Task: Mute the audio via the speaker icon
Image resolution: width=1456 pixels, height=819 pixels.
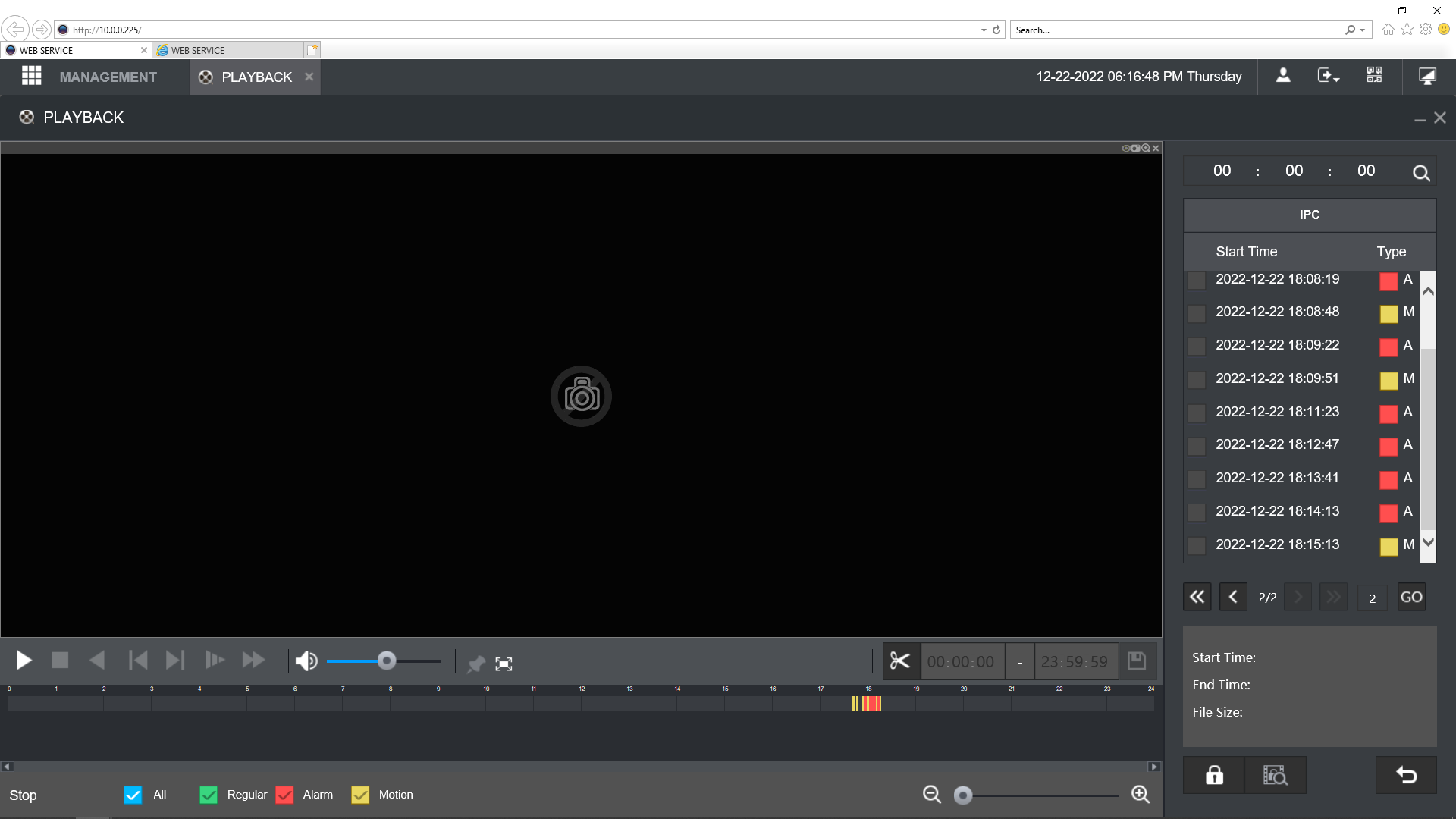Action: [306, 661]
